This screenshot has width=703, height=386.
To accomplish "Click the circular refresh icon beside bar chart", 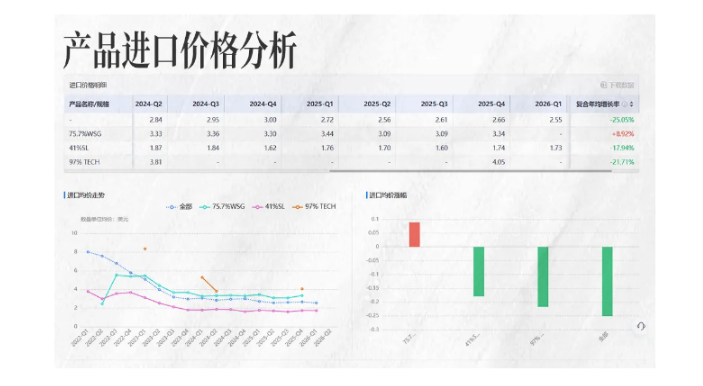I will (641, 326).
